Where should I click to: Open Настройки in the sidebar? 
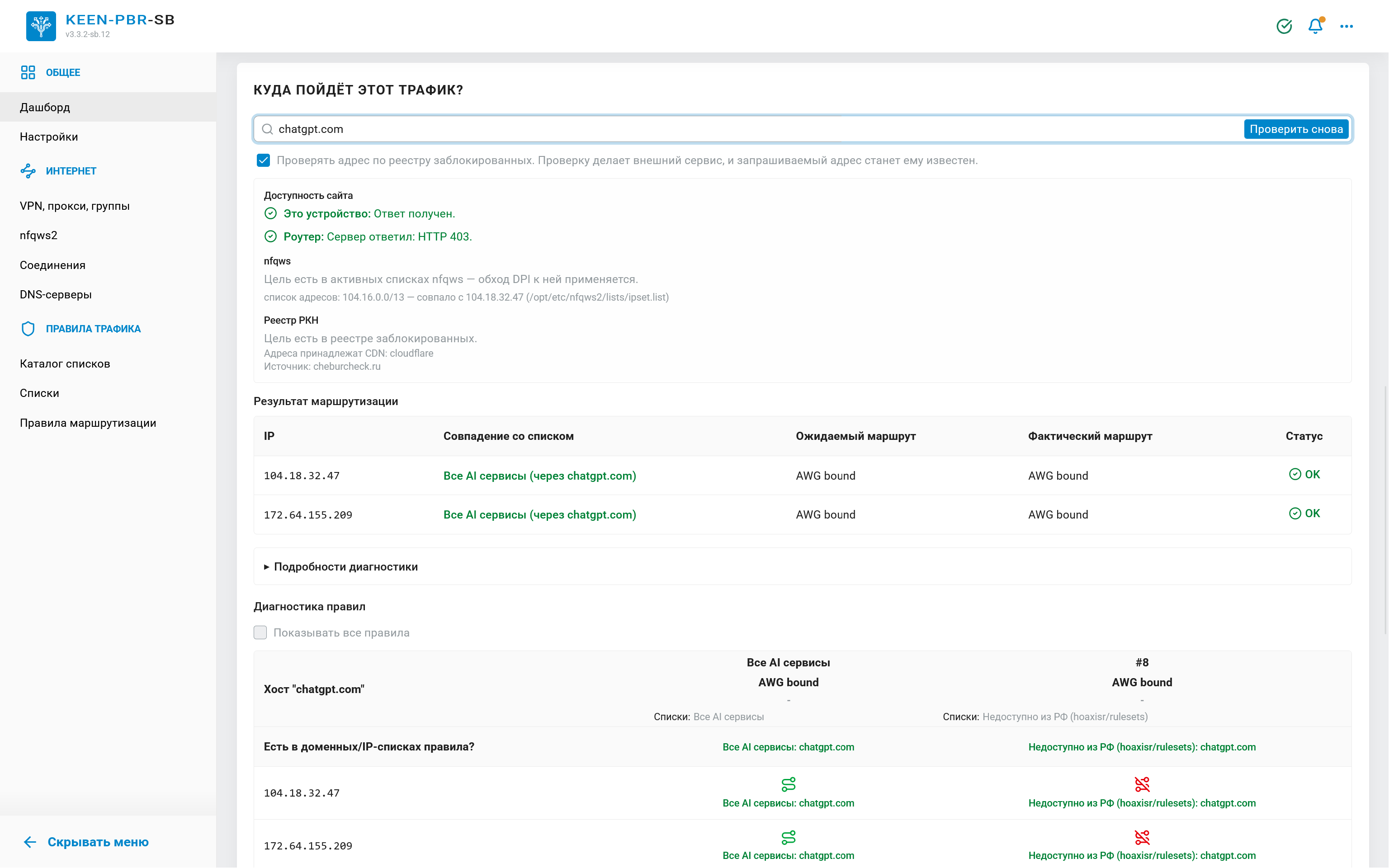coord(108,137)
